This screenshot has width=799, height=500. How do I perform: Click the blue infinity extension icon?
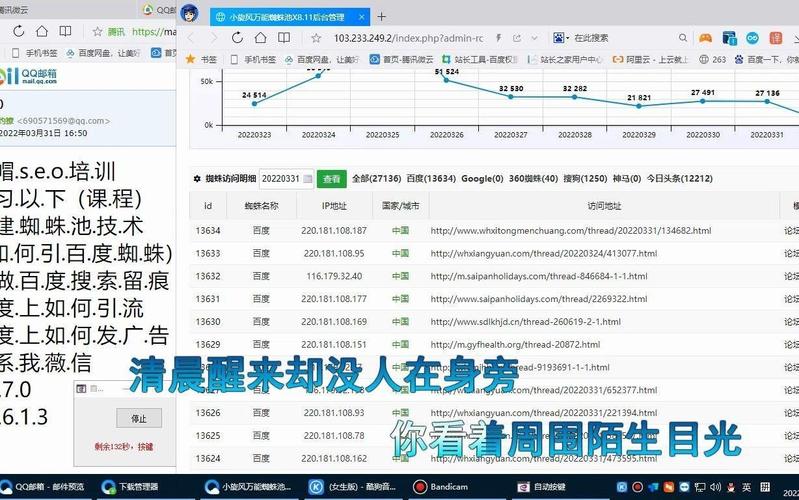pyautogui.click(x=752, y=38)
